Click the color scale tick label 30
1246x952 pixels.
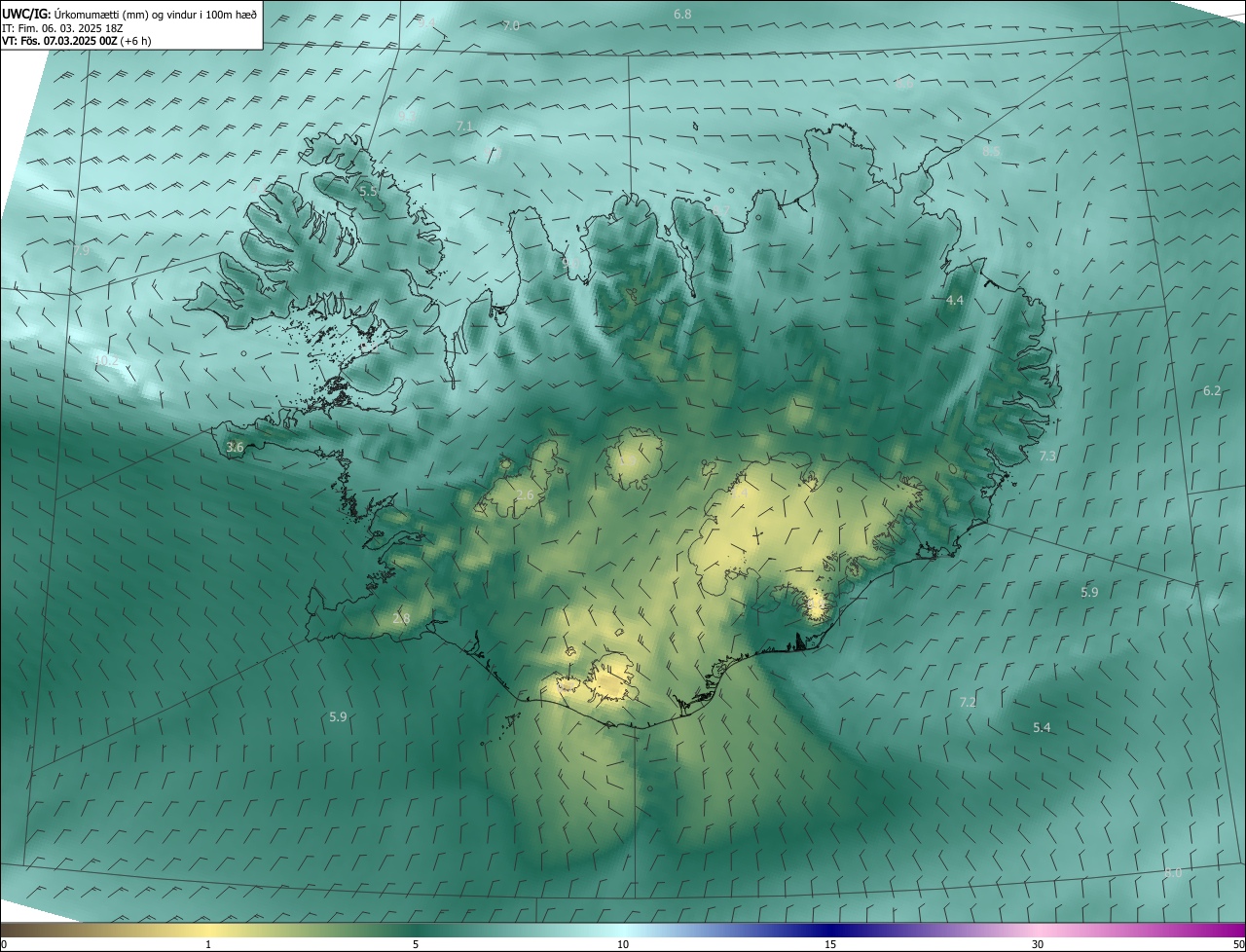point(1038,944)
